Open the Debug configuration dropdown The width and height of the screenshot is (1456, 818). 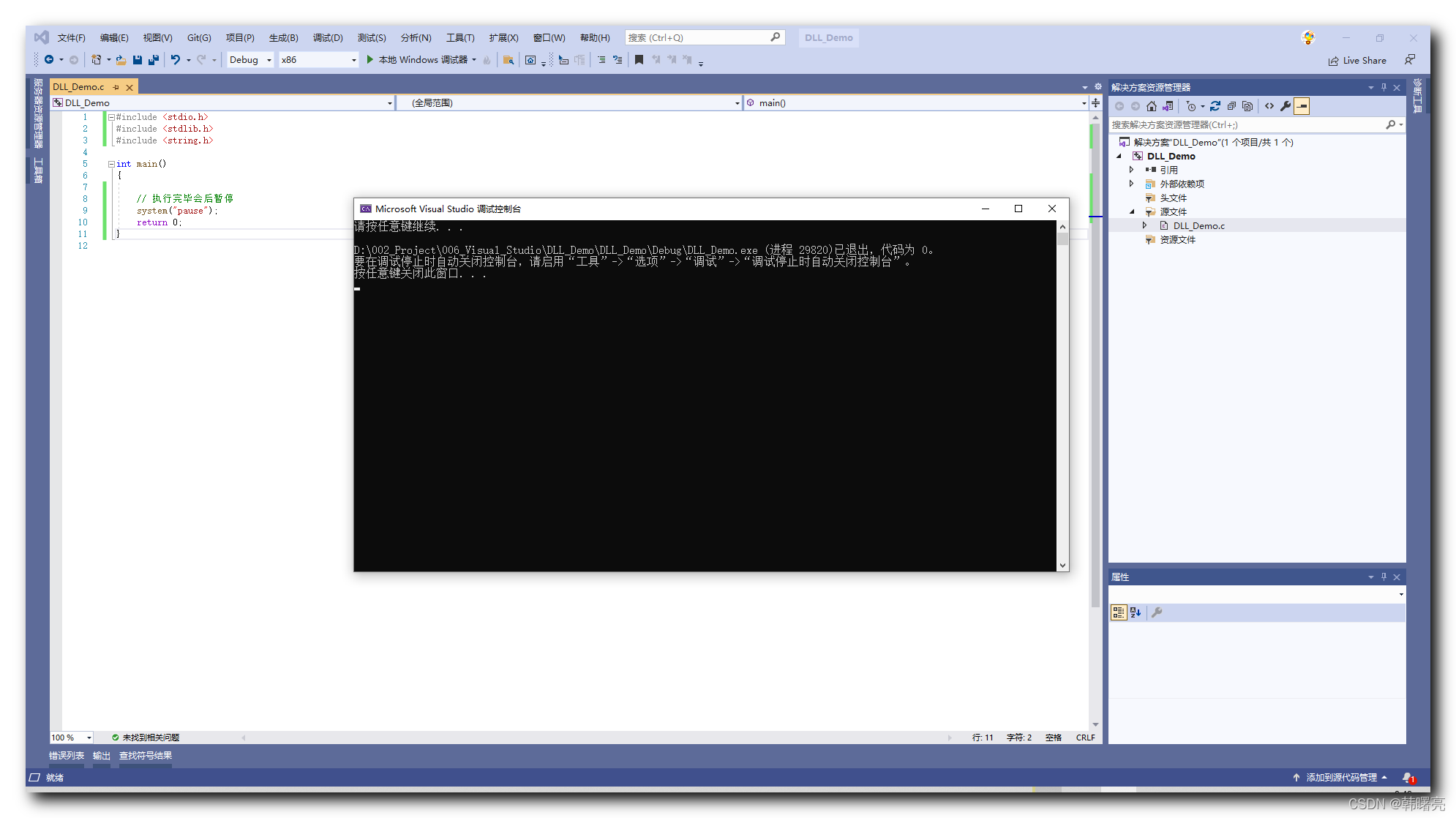269,60
